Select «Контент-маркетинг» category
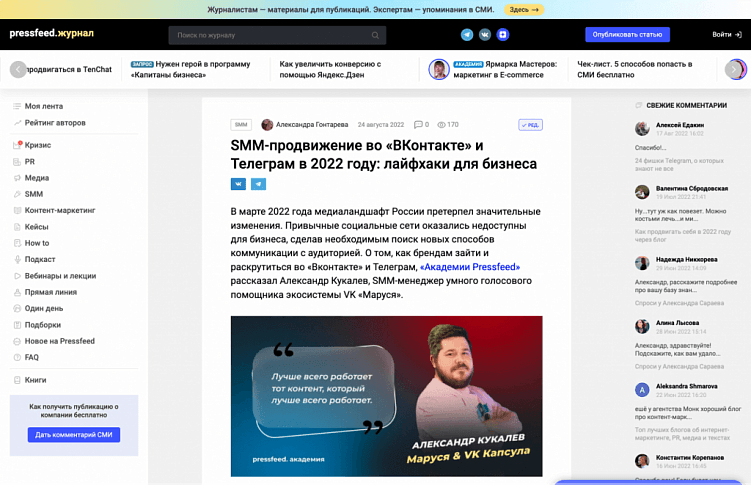The image size is (751, 485). click(x=59, y=210)
